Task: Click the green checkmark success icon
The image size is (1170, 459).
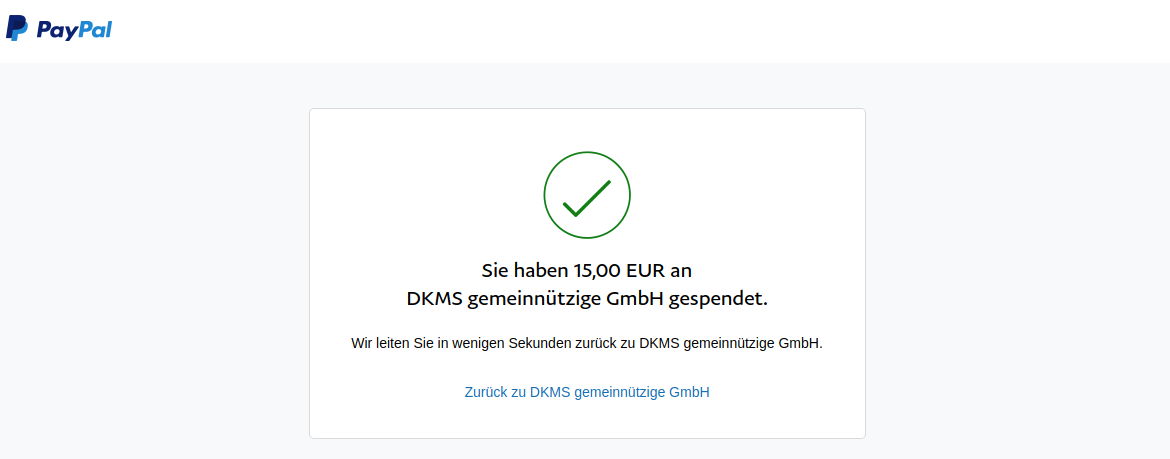Action: click(x=587, y=196)
